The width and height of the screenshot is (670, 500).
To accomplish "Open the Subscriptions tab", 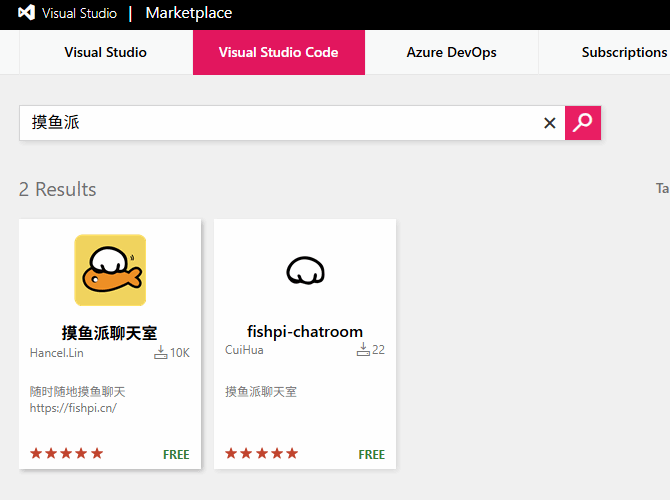I will (623, 52).
